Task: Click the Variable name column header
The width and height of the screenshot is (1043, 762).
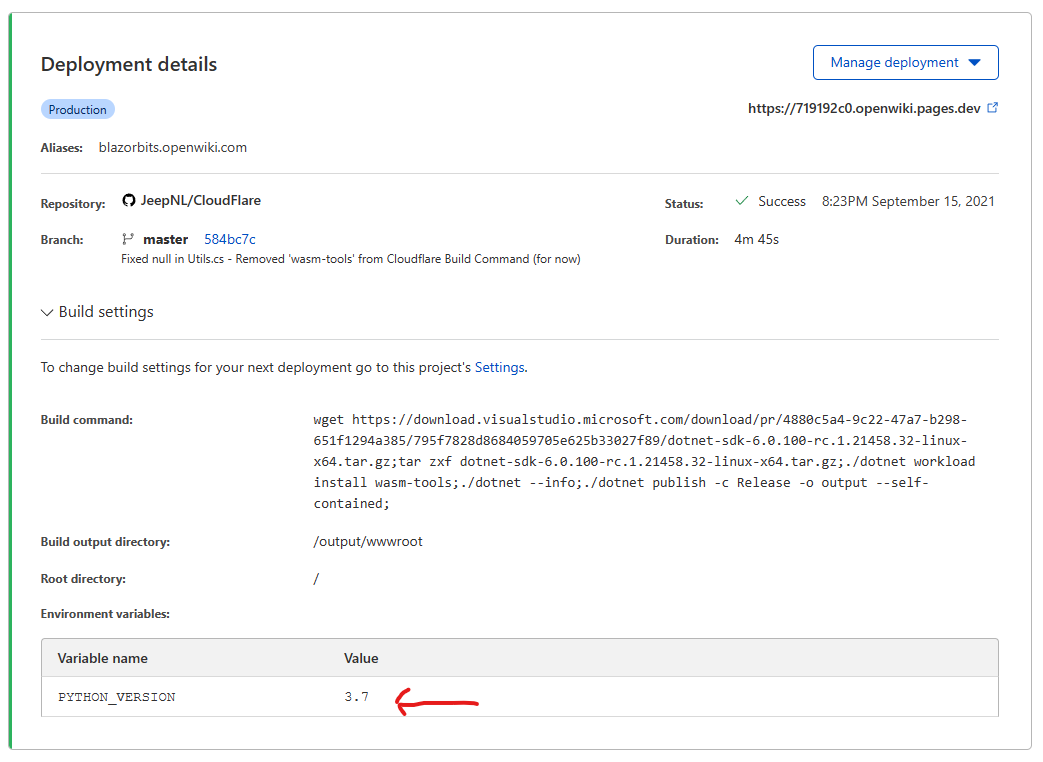Action: point(102,658)
